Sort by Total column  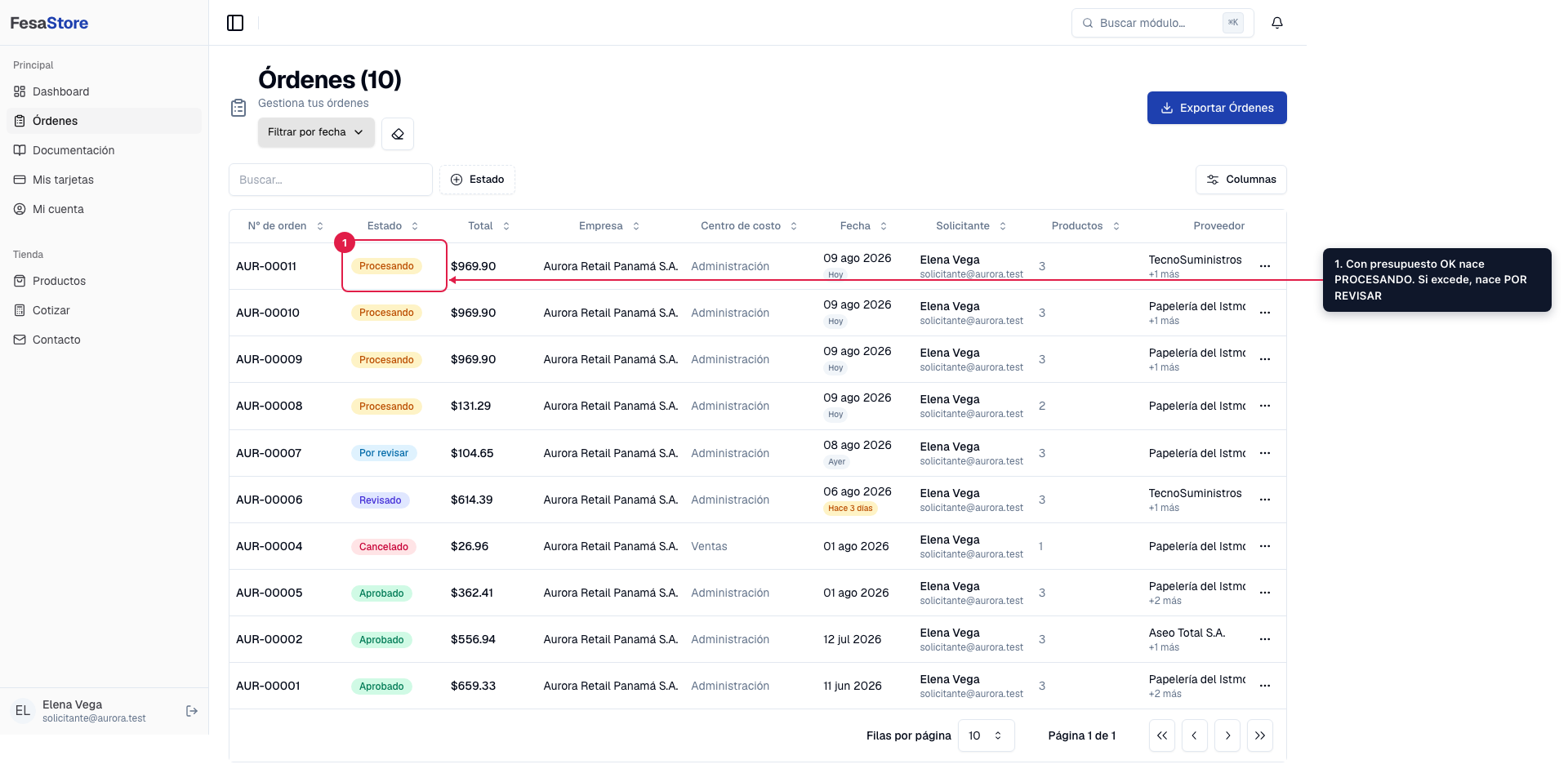pos(488,226)
